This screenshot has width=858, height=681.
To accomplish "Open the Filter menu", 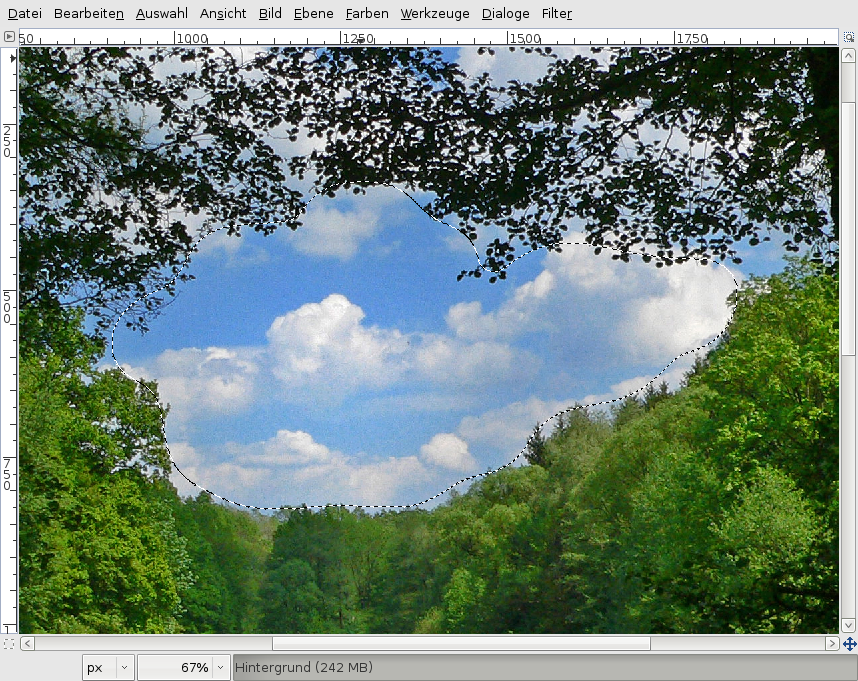I will (556, 13).
